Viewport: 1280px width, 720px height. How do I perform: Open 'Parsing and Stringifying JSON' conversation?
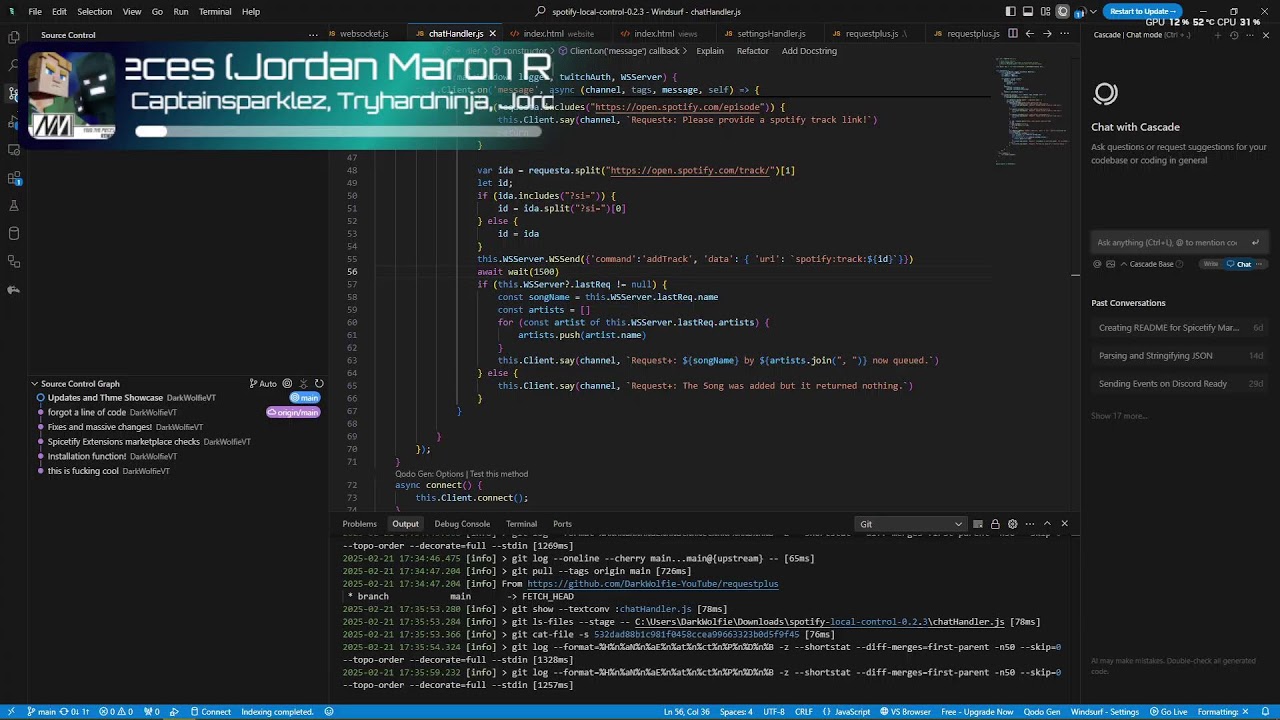click(x=1180, y=356)
